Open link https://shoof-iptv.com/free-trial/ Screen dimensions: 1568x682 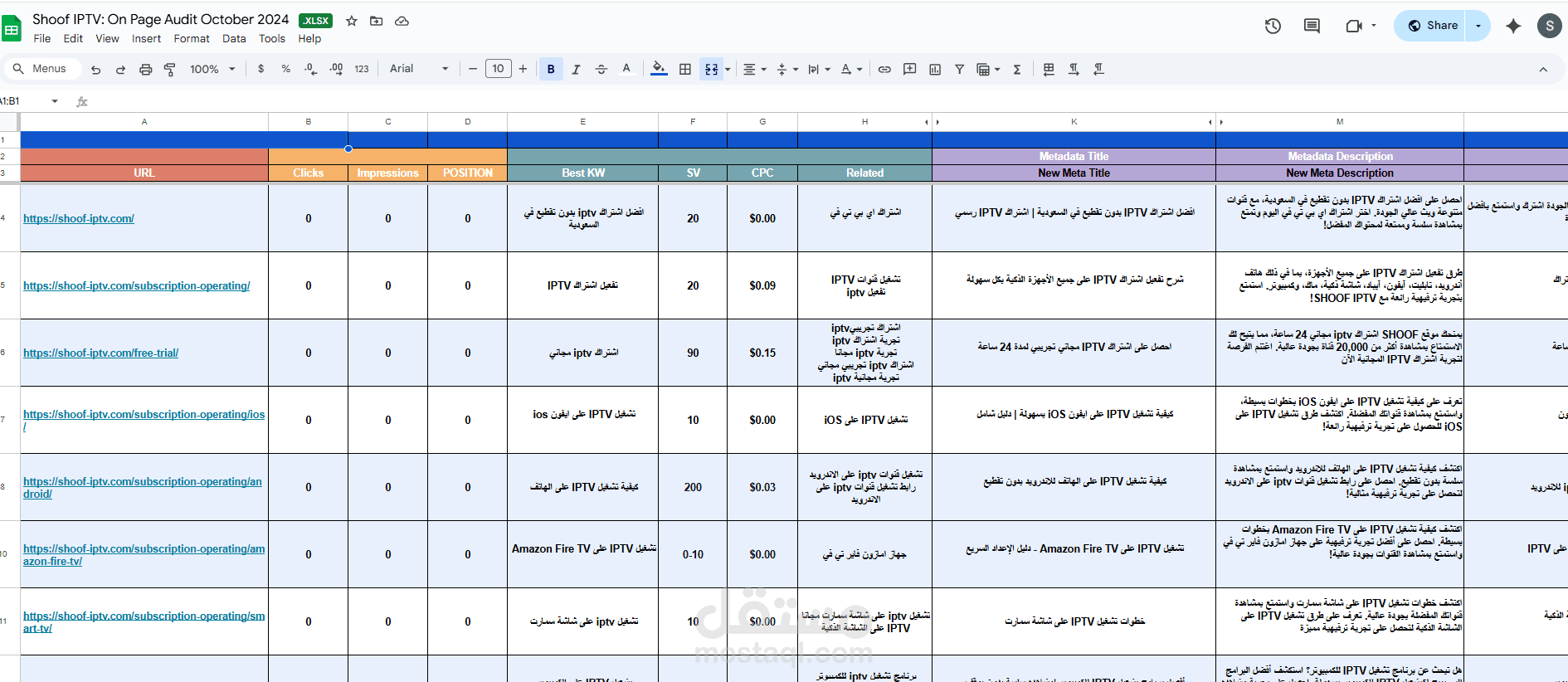click(x=100, y=353)
